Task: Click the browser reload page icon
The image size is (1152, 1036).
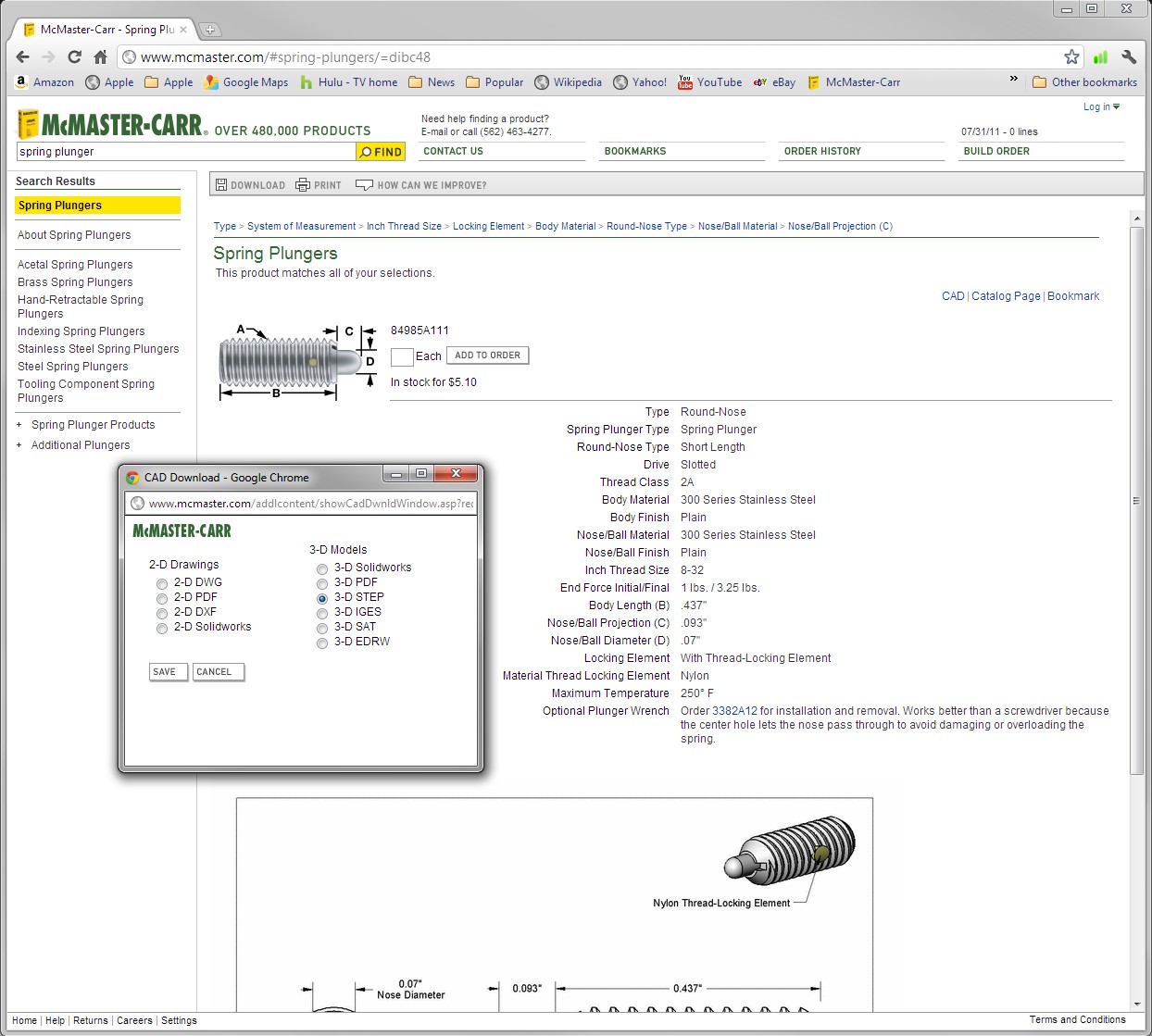Action: [x=75, y=56]
